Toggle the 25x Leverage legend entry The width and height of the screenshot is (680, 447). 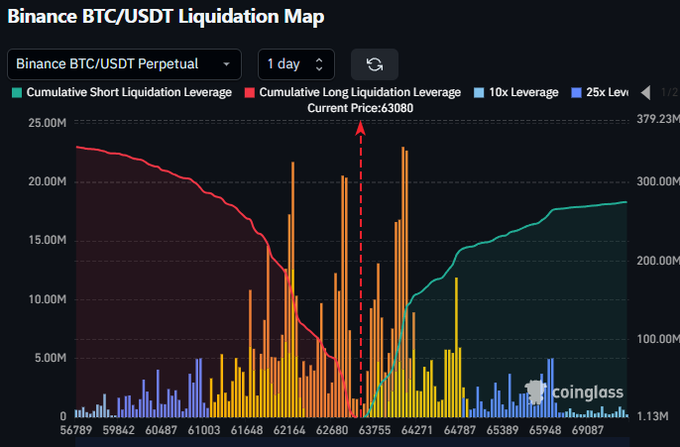click(600, 92)
